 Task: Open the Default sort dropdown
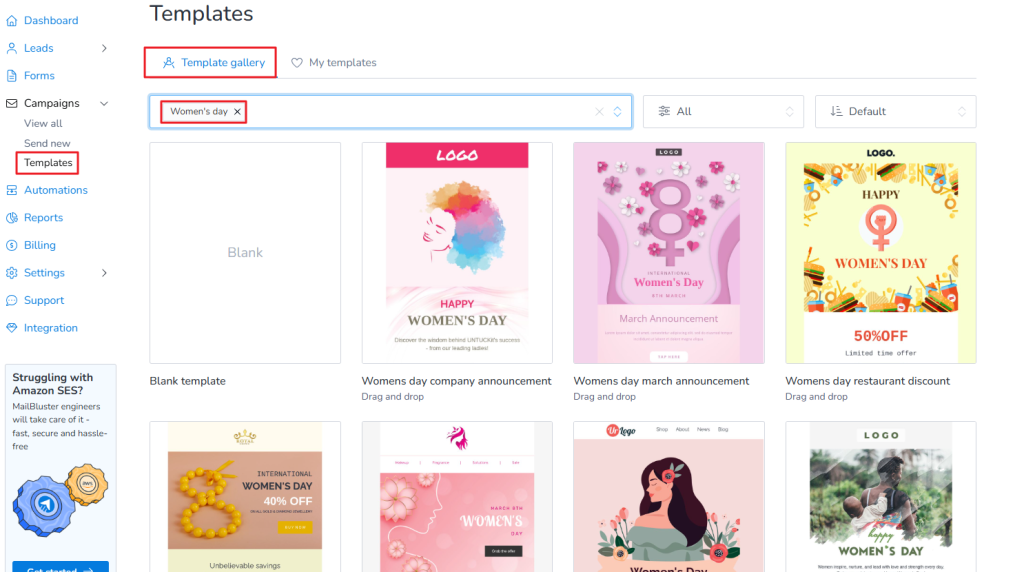coord(895,112)
